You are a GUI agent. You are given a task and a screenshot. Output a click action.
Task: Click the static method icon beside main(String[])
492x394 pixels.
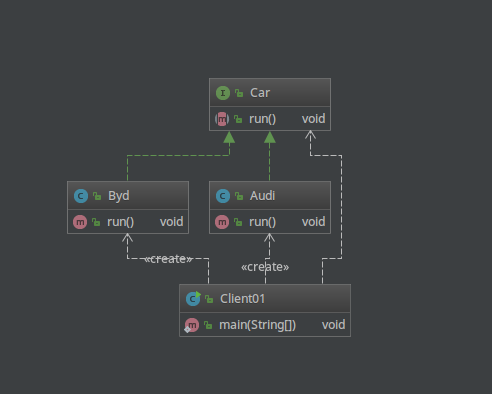click(192, 325)
